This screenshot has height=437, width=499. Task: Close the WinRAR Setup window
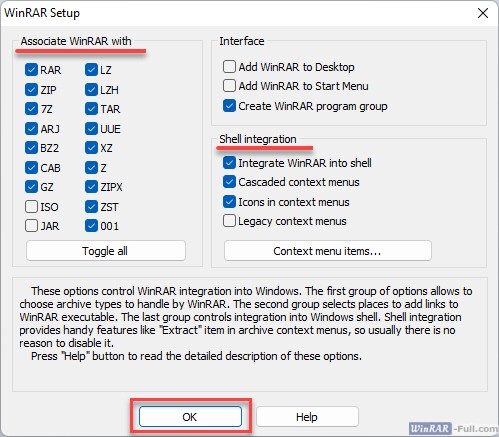[483, 13]
